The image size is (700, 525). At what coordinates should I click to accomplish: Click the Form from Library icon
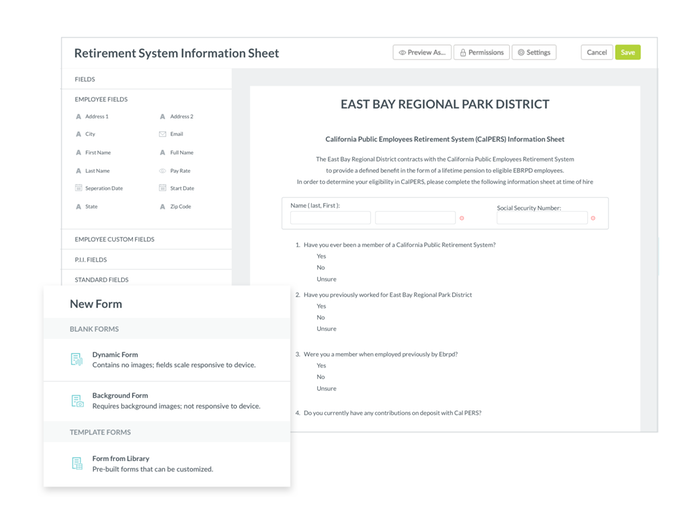tap(77, 463)
